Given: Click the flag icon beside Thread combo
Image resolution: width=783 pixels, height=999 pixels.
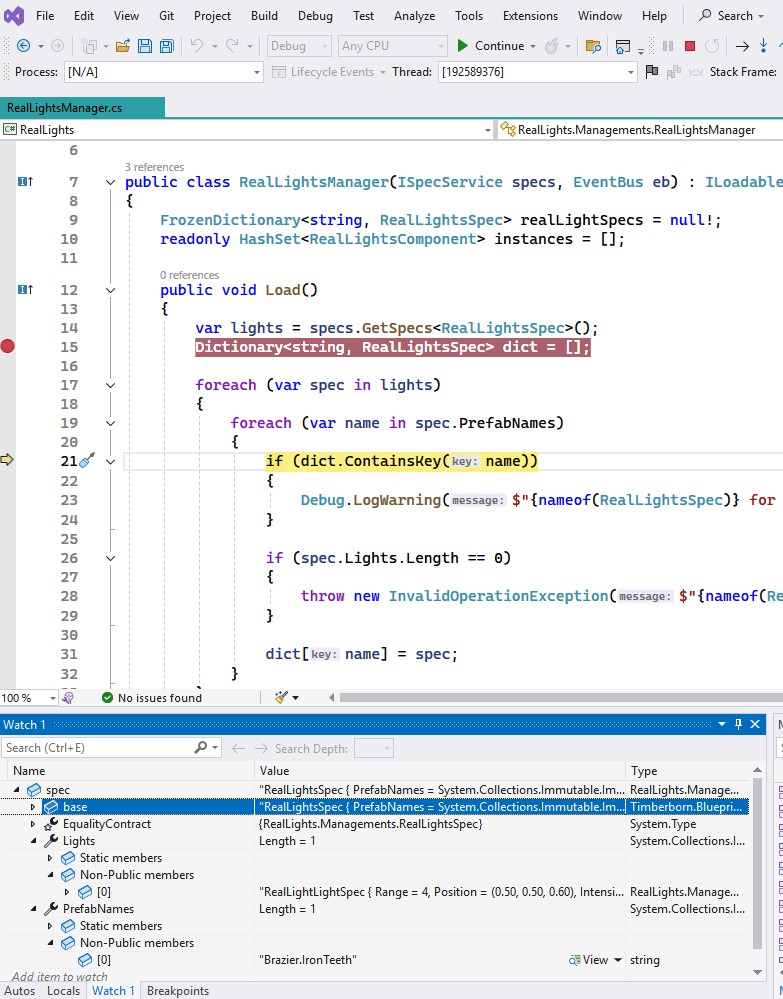Looking at the screenshot, I should [651, 72].
